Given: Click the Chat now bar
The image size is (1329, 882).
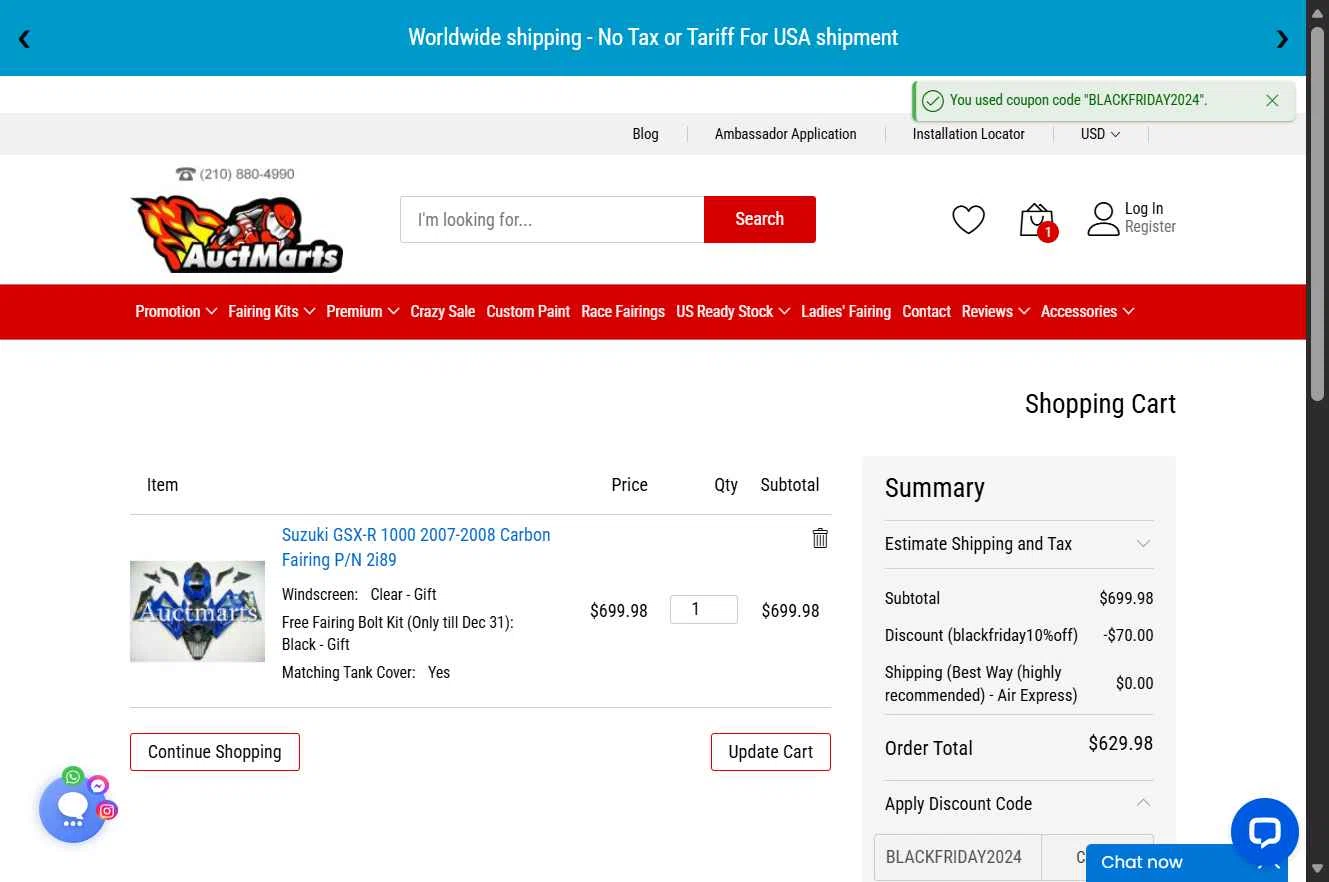Looking at the screenshot, I should click(1186, 862).
